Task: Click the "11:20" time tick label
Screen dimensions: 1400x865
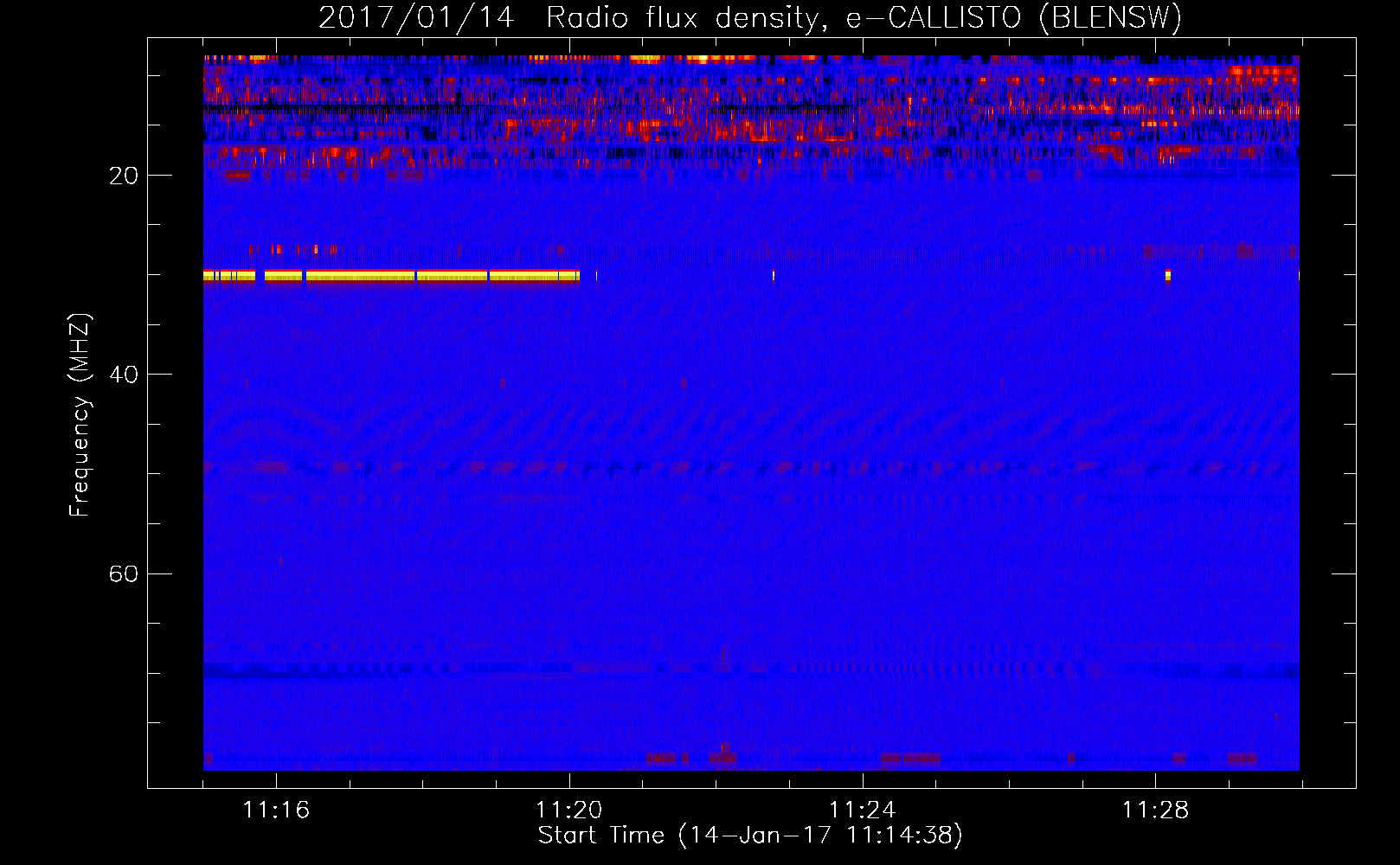Action: tap(568, 810)
